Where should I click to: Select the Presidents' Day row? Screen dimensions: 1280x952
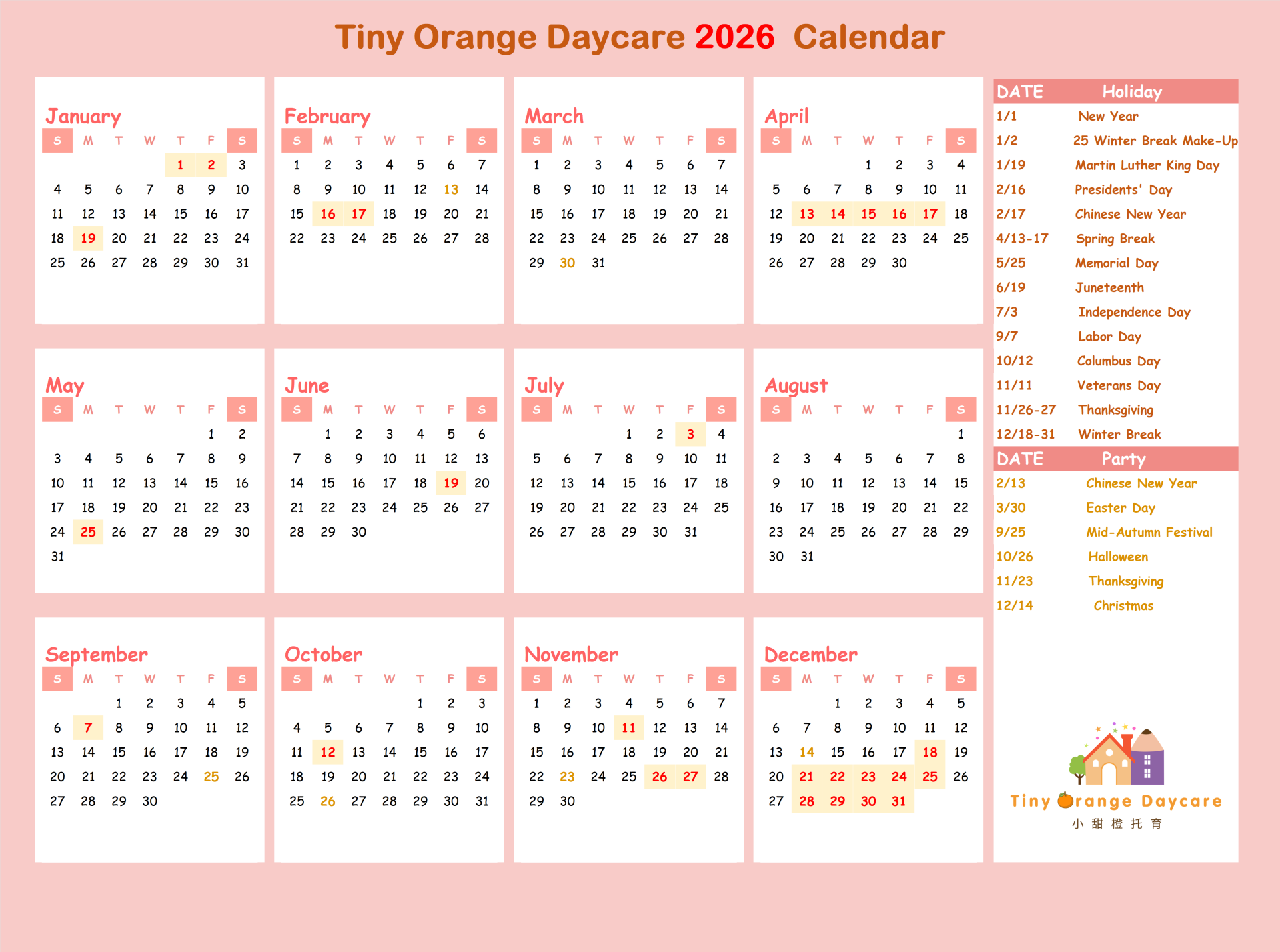click(1115, 190)
